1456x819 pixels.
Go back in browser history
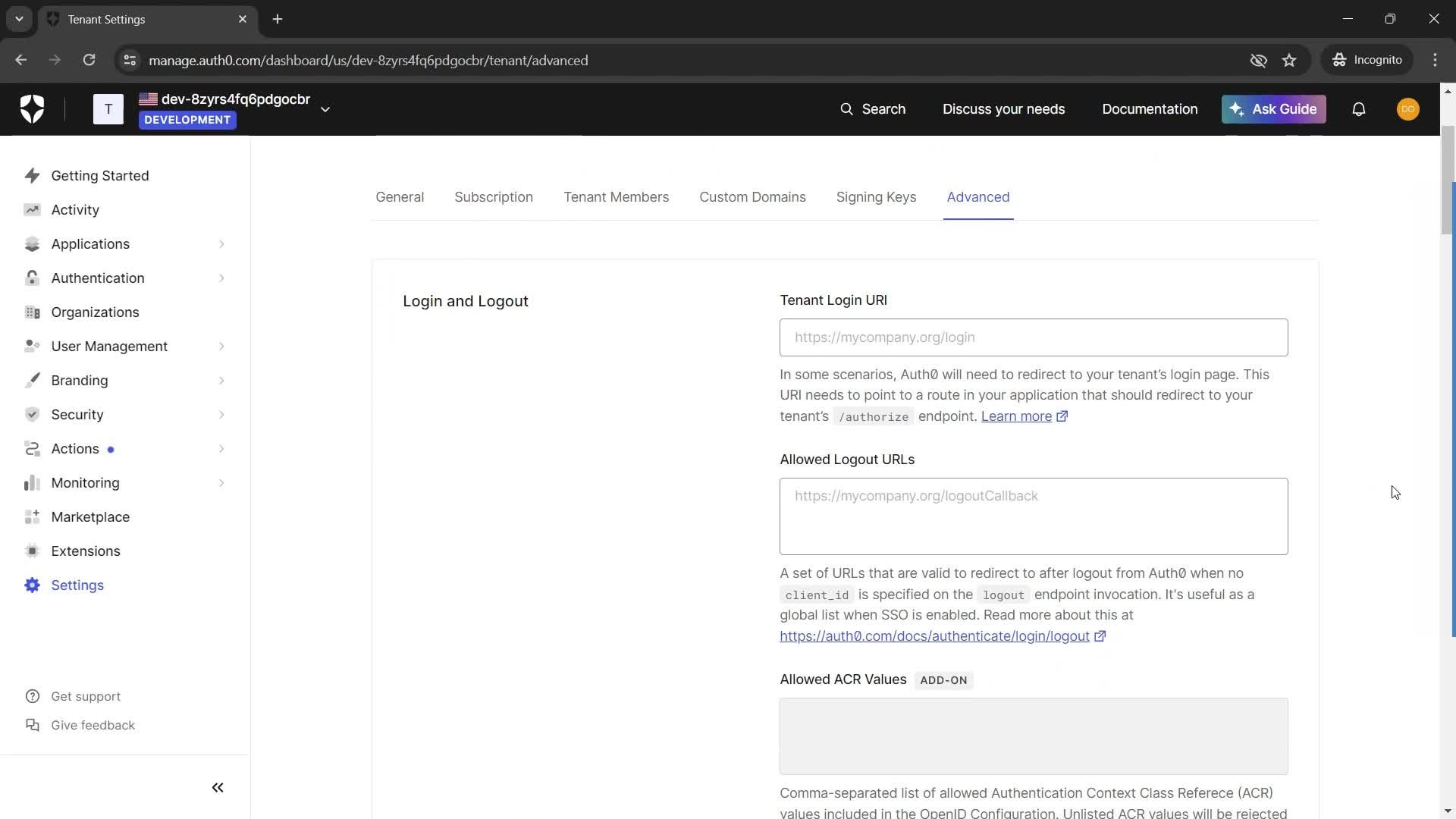pyautogui.click(x=20, y=60)
